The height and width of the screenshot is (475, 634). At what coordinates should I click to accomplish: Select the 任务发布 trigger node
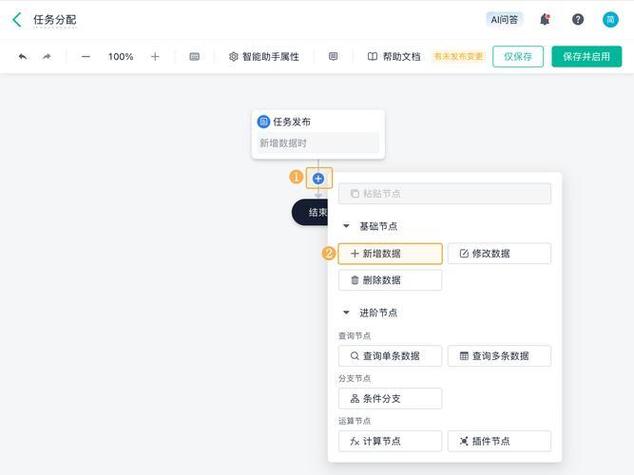pyautogui.click(x=318, y=134)
